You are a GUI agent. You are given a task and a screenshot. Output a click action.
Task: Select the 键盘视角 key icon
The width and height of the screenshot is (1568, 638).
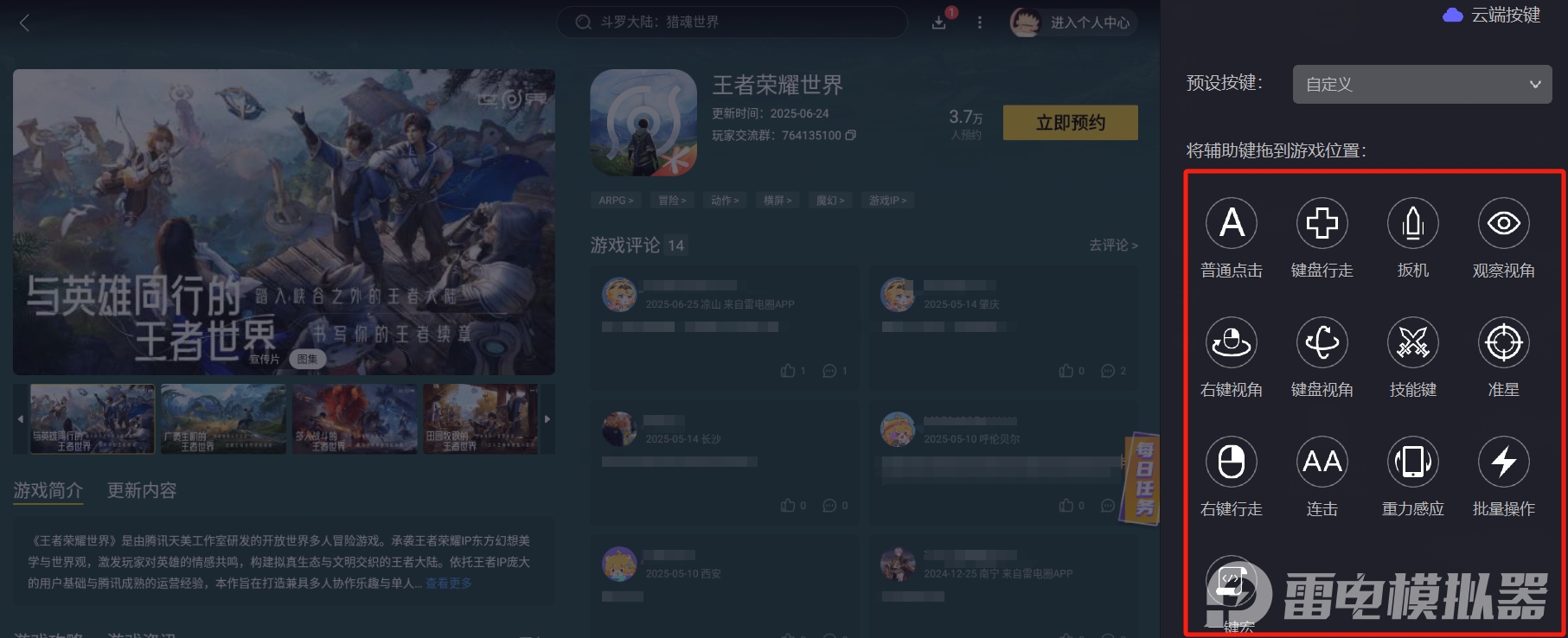point(1322,342)
